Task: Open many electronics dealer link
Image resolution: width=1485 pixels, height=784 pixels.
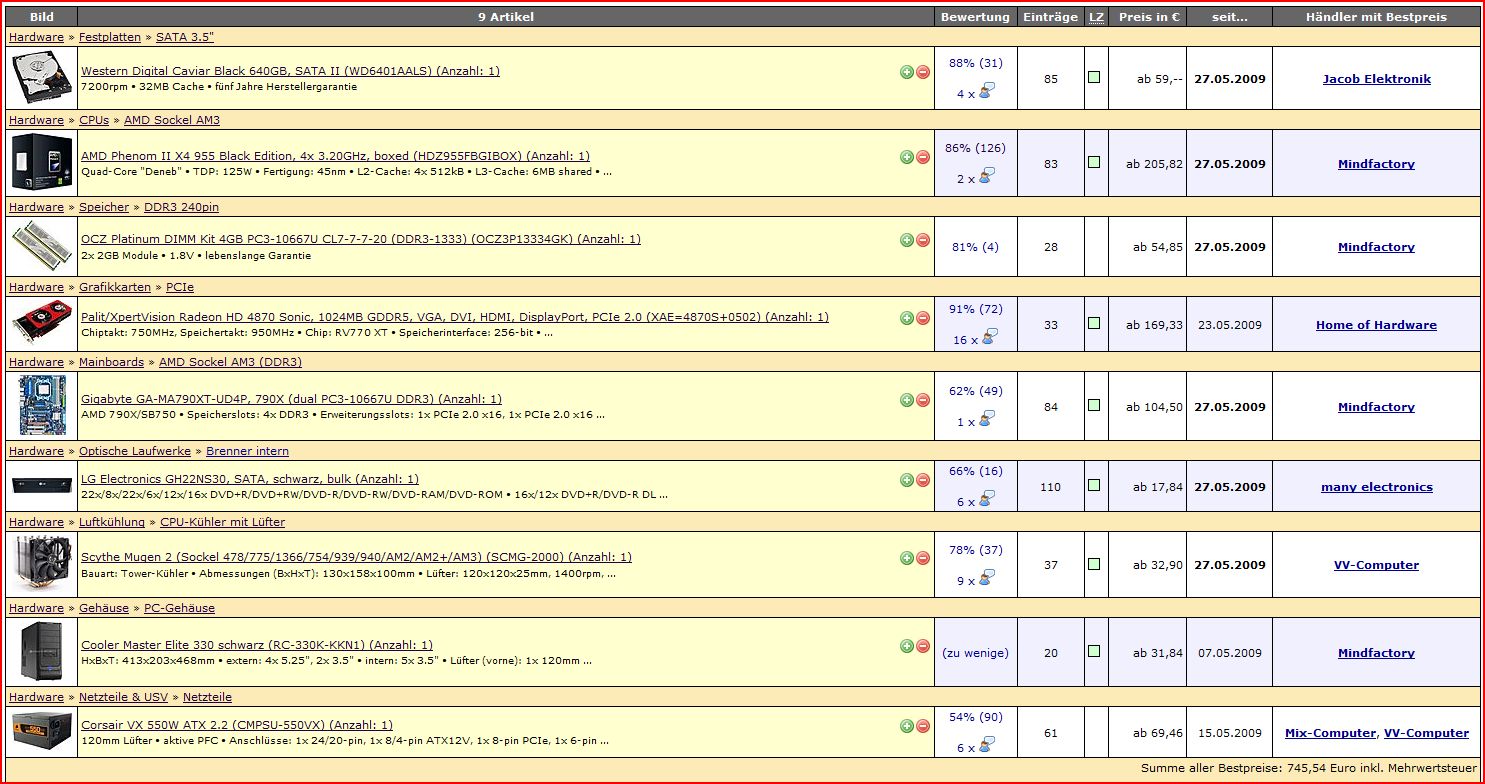Action: pos(1377,487)
